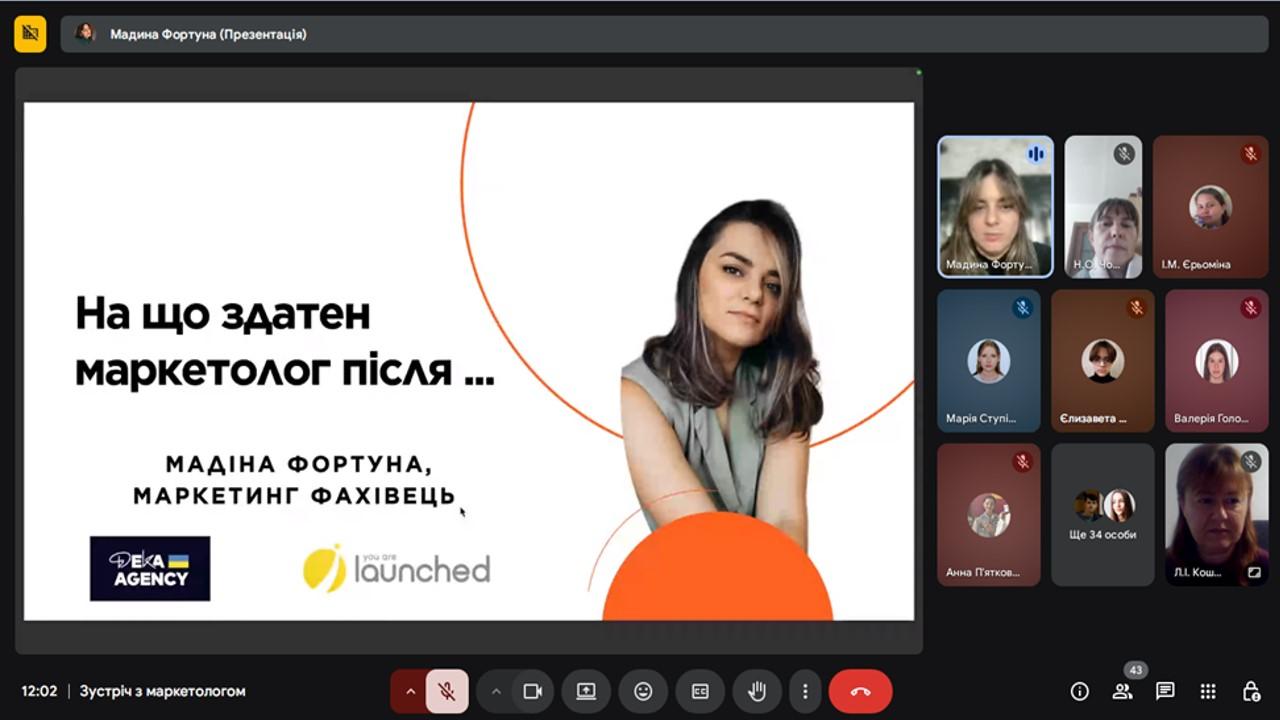Show the participants list (43)

1122,691
